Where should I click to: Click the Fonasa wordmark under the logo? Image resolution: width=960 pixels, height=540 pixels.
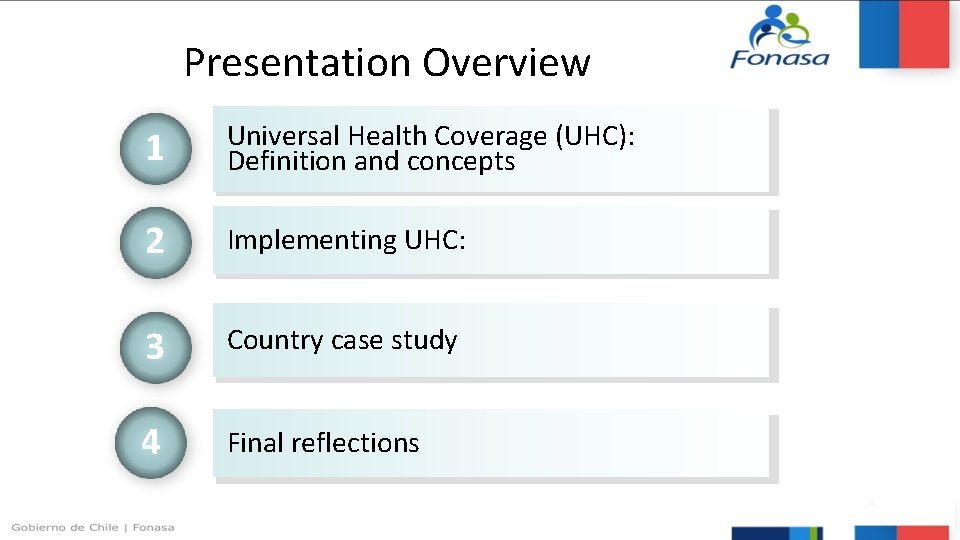coord(779,58)
